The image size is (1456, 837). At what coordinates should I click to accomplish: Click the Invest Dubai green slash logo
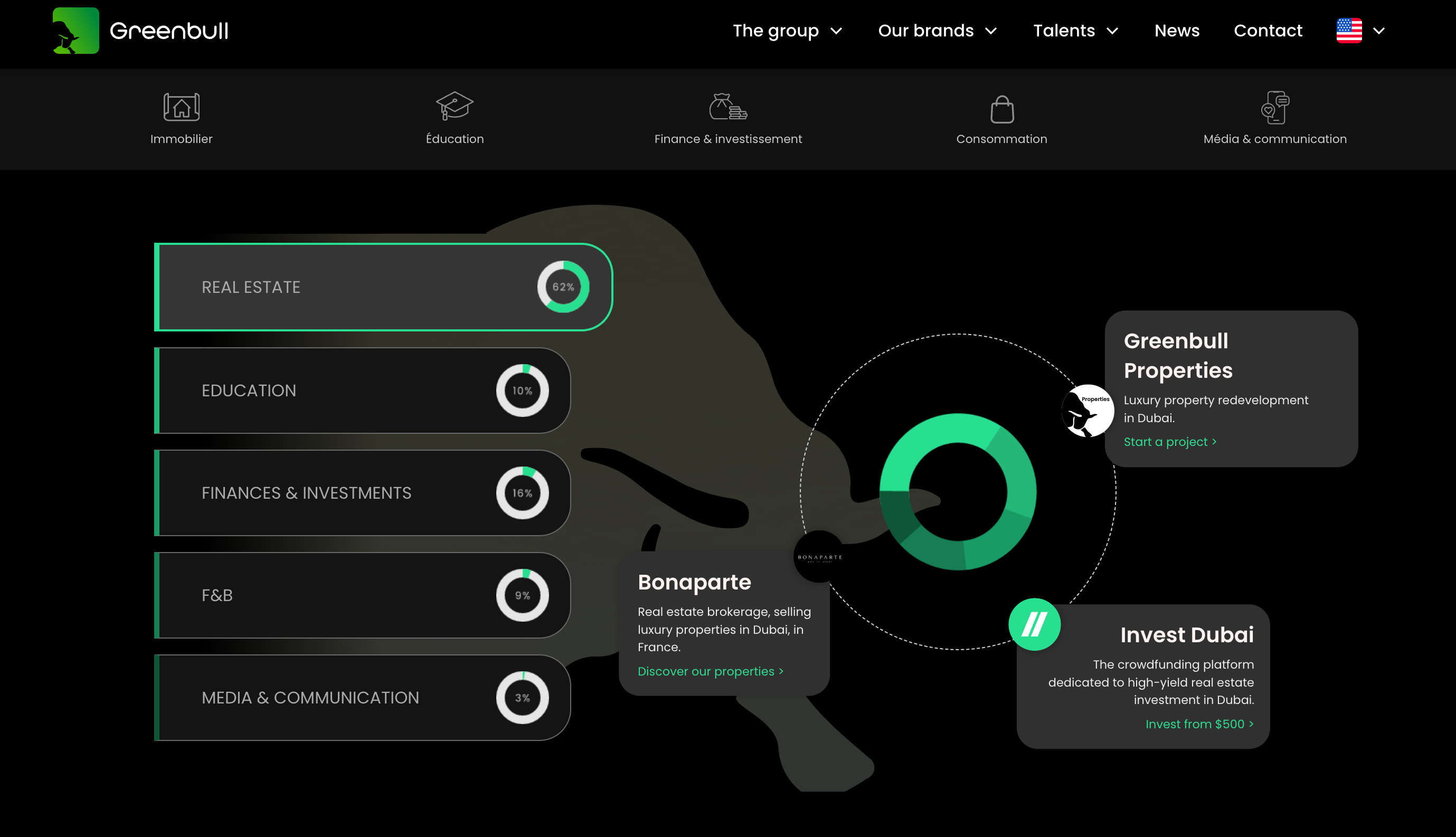point(1034,624)
